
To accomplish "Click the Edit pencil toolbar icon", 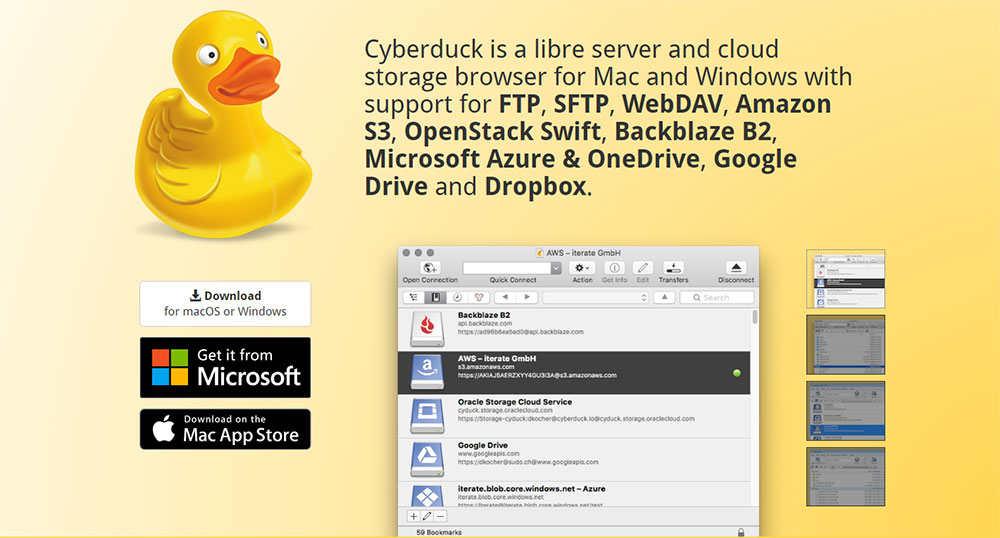I will coord(643,268).
